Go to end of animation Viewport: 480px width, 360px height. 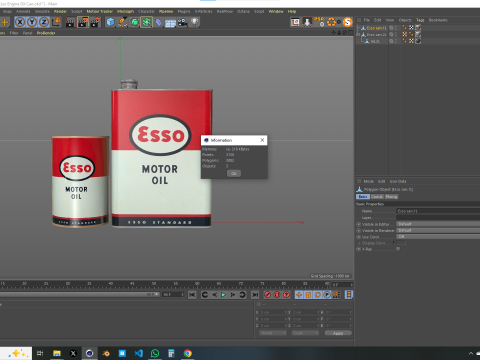(x=255, y=295)
